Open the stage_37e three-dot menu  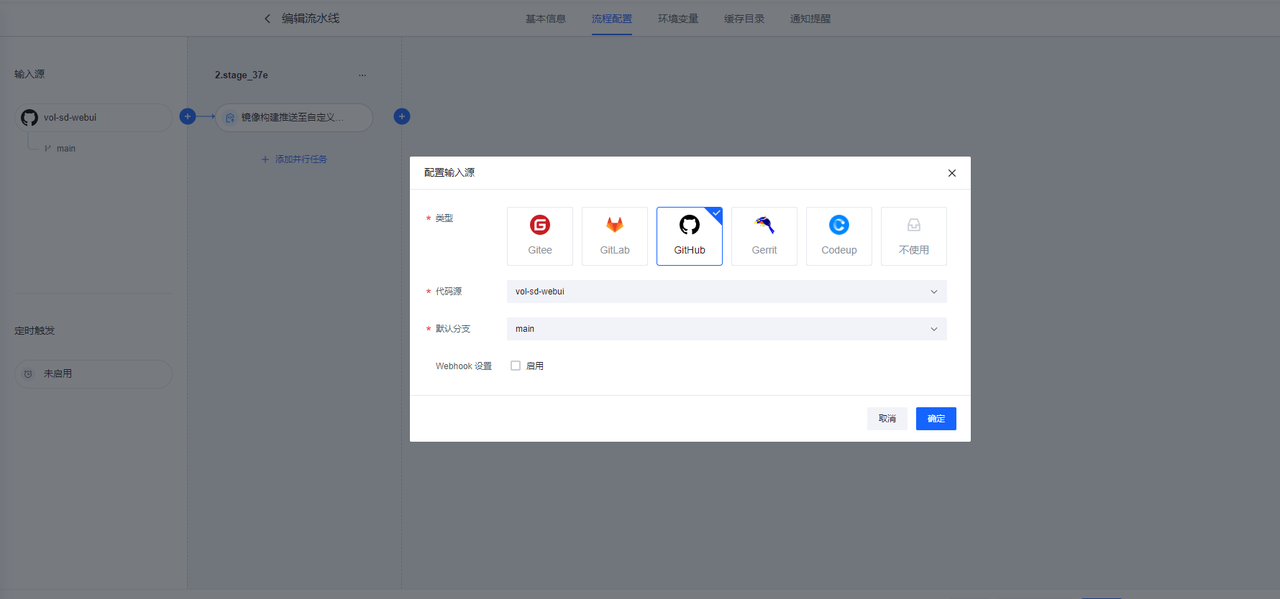362,75
